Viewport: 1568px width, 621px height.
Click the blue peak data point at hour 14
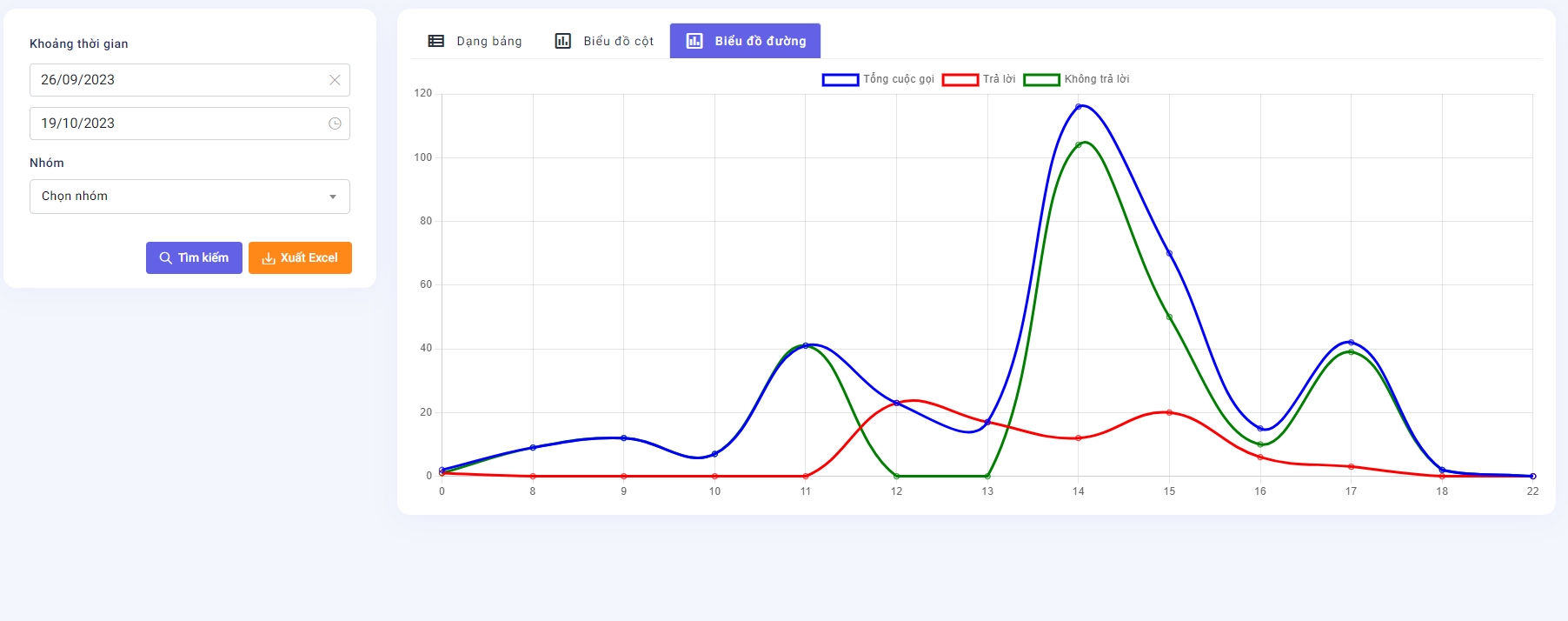[1079, 107]
